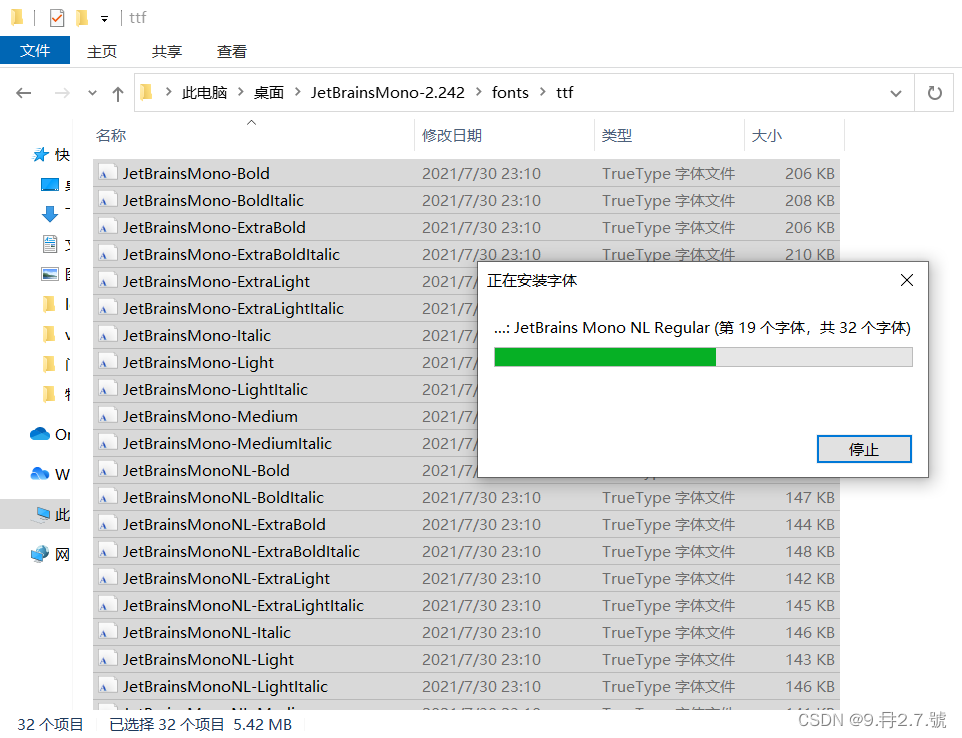The height and width of the screenshot is (738, 962).
Task: Select file name JetBrainsMonoNL-ExtraBoldItalic
Action: [x=241, y=552]
